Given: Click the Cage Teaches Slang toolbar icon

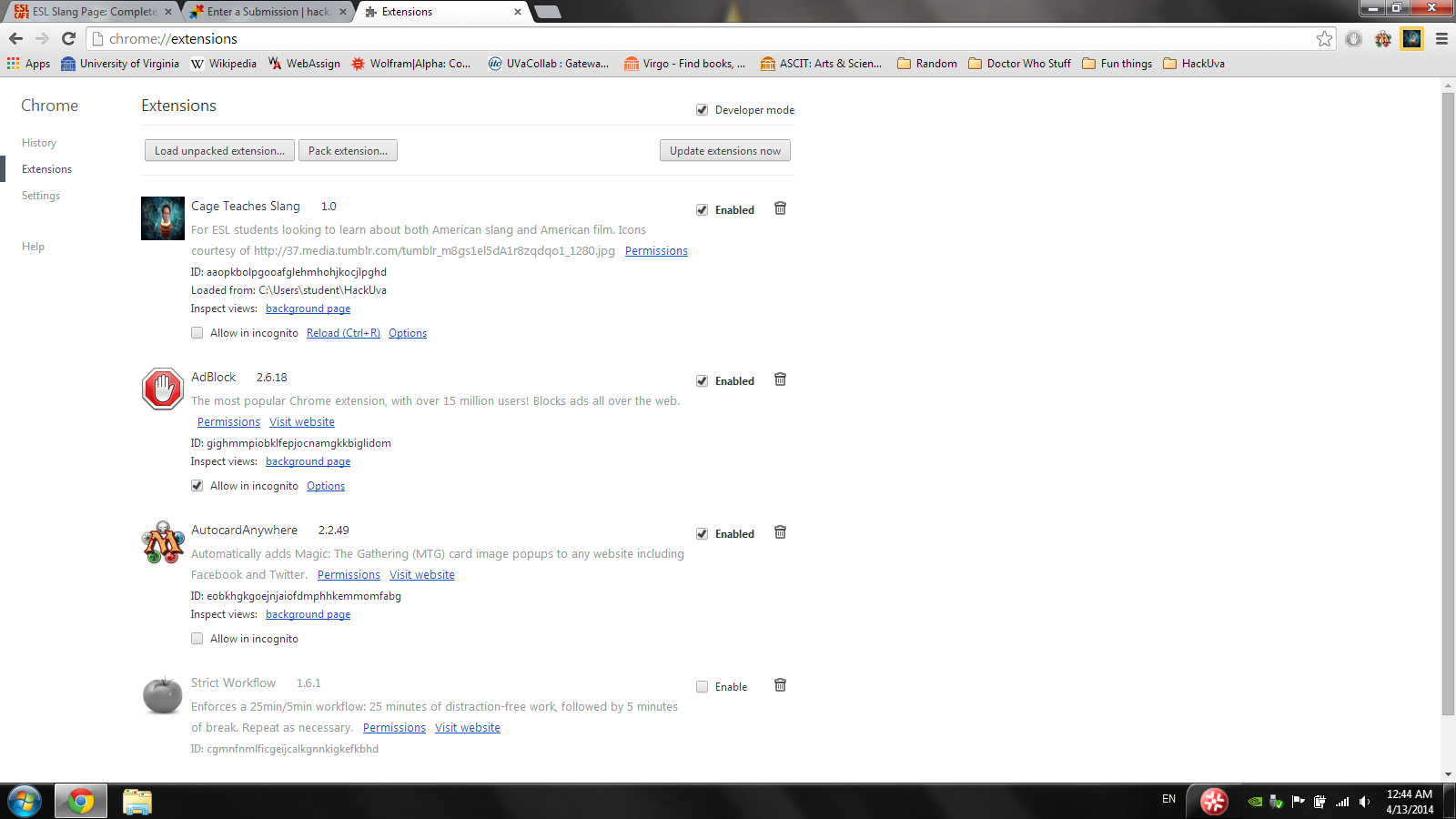Looking at the screenshot, I should (1412, 38).
